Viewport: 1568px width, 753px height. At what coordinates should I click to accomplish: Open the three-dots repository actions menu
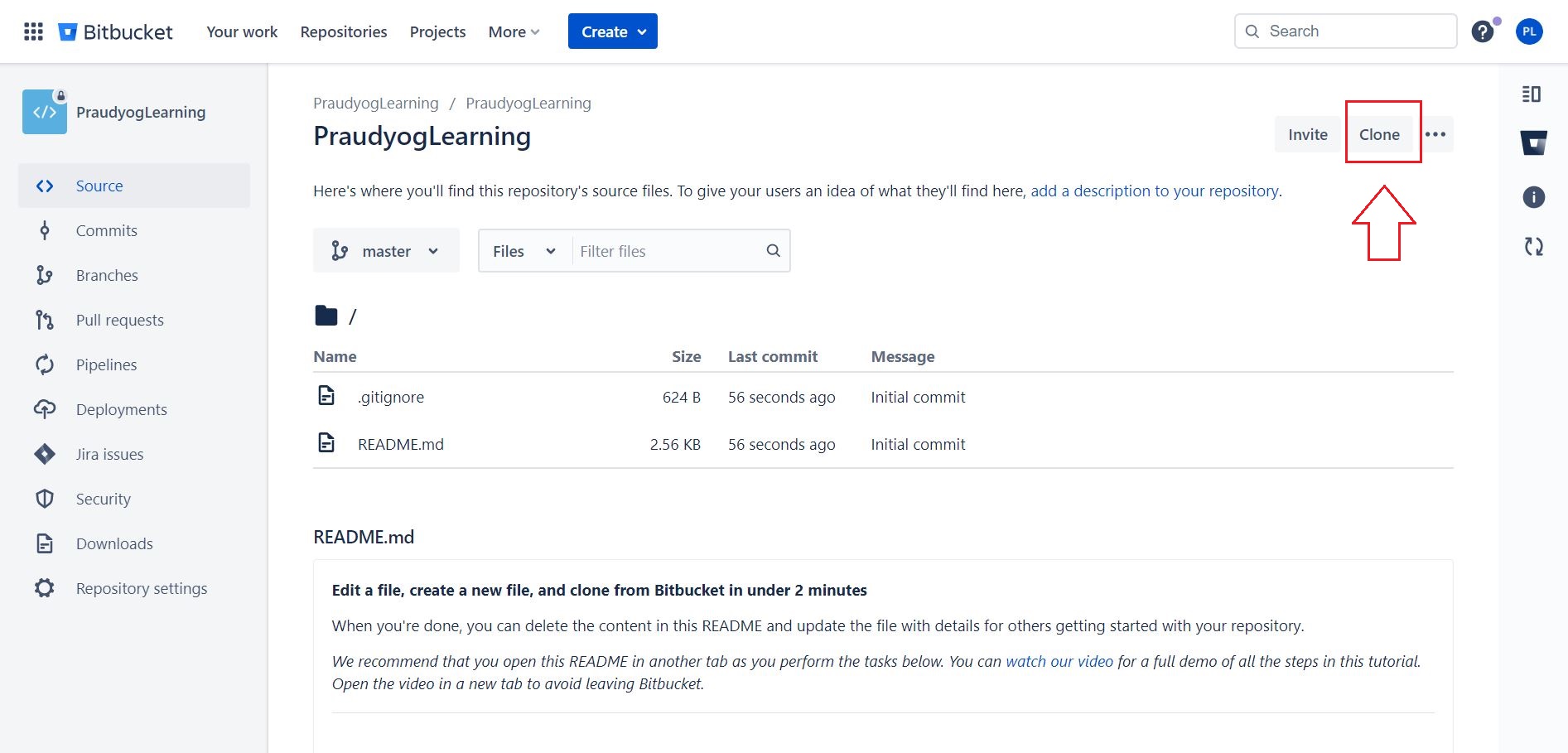click(x=1435, y=134)
